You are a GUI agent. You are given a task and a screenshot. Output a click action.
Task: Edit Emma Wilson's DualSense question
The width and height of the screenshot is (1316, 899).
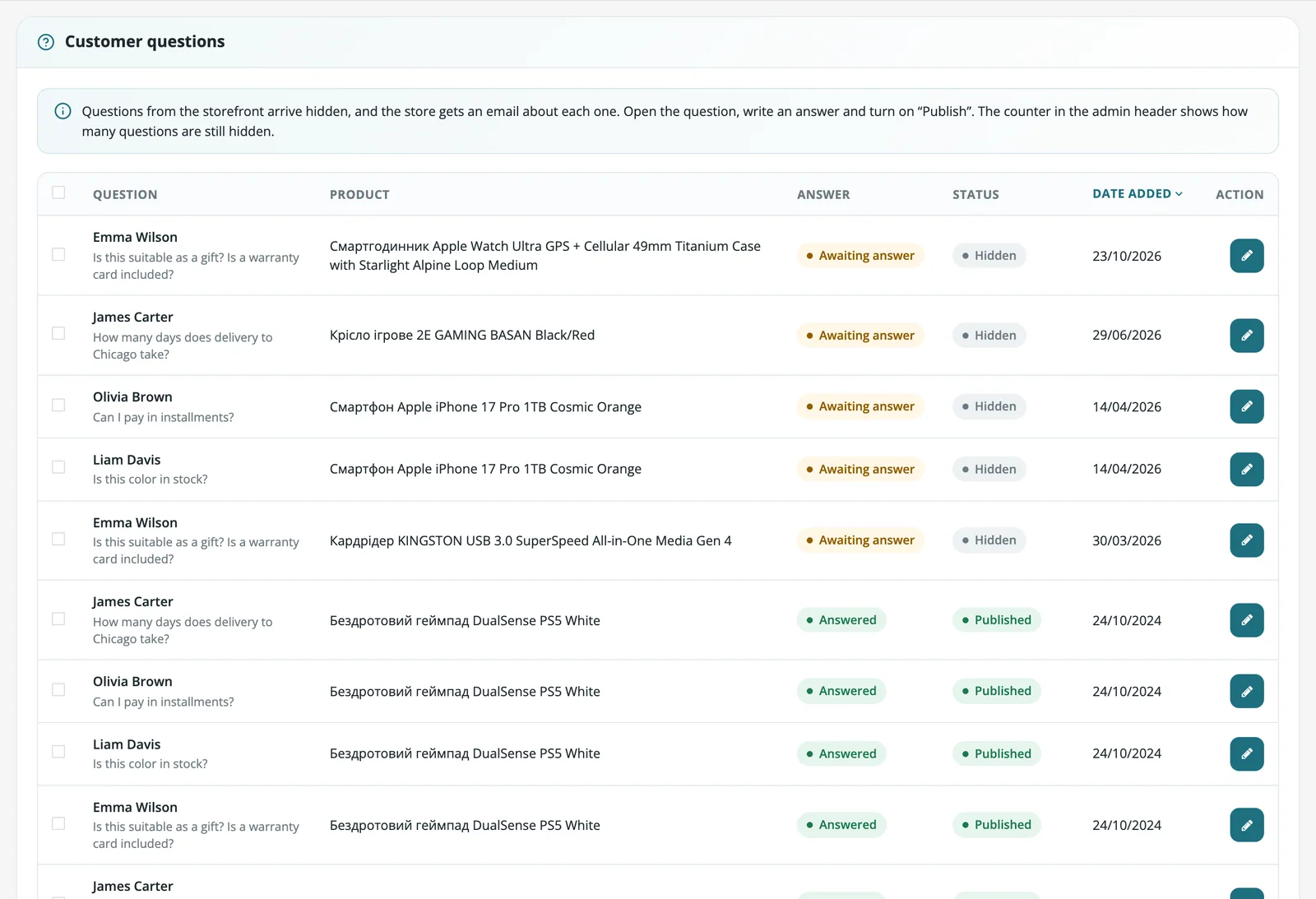click(1247, 825)
